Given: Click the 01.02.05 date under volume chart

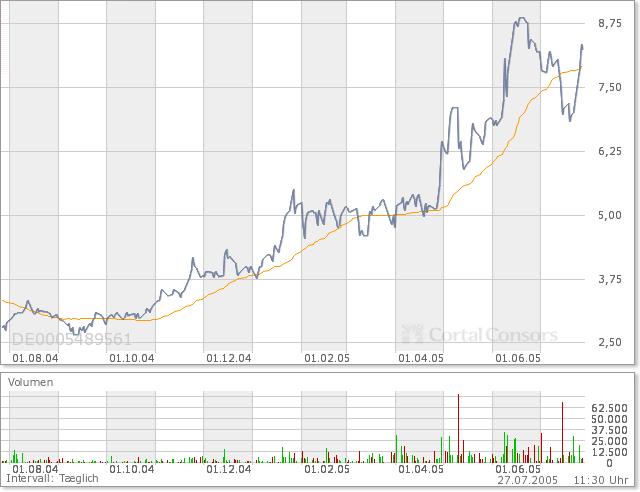Looking at the screenshot, I should [327, 469].
